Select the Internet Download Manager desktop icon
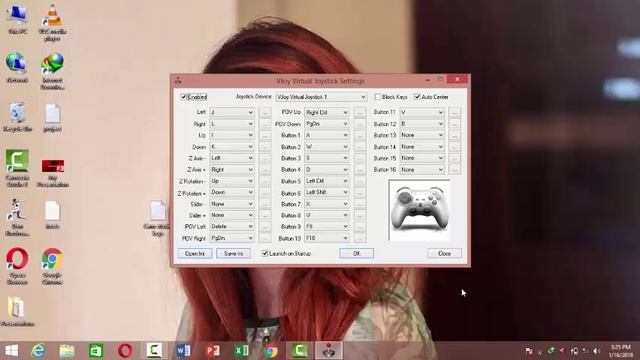640x360 pixels. pos(53,71)
